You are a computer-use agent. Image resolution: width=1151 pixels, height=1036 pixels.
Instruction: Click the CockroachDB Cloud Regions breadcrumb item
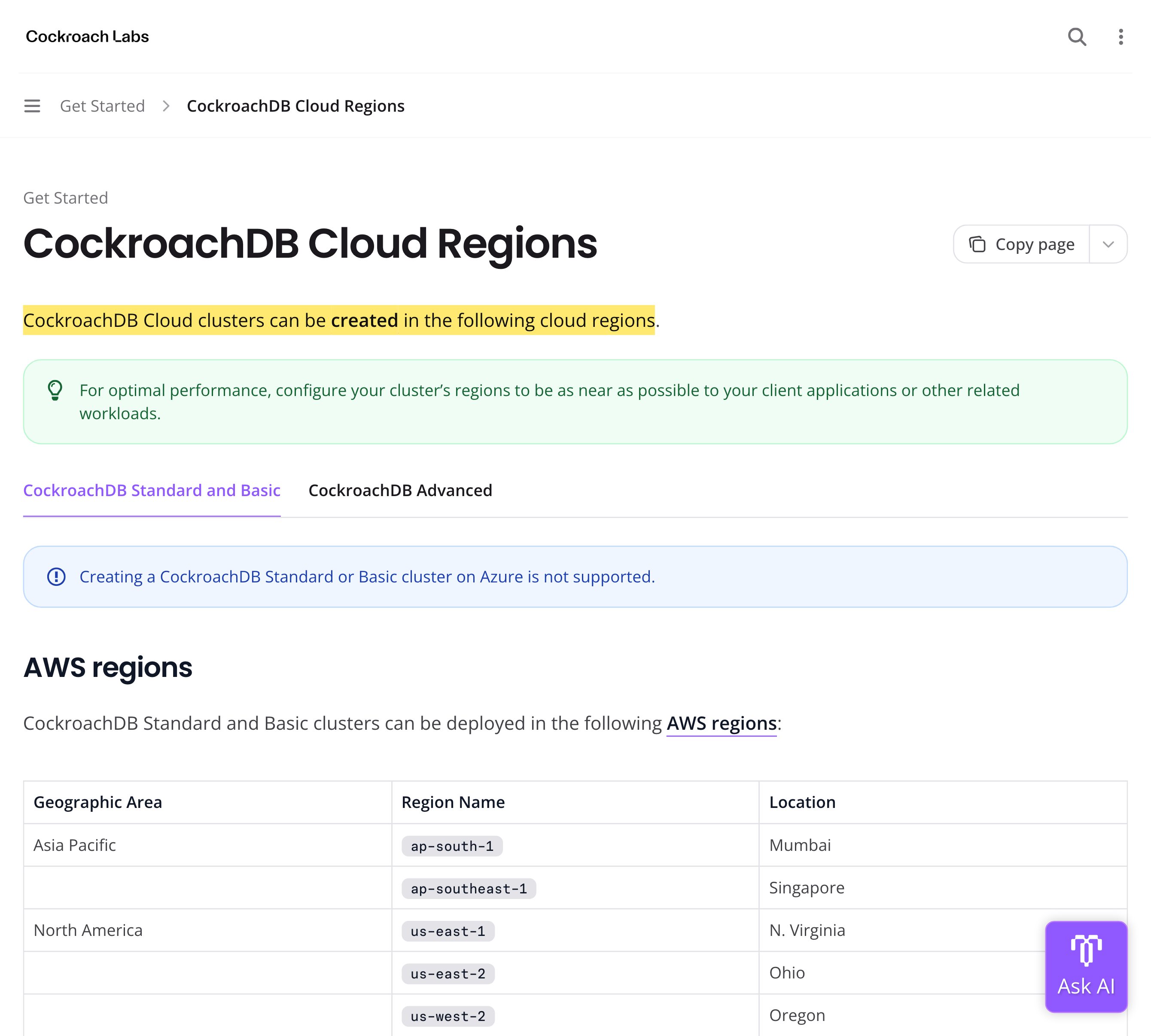295,106
